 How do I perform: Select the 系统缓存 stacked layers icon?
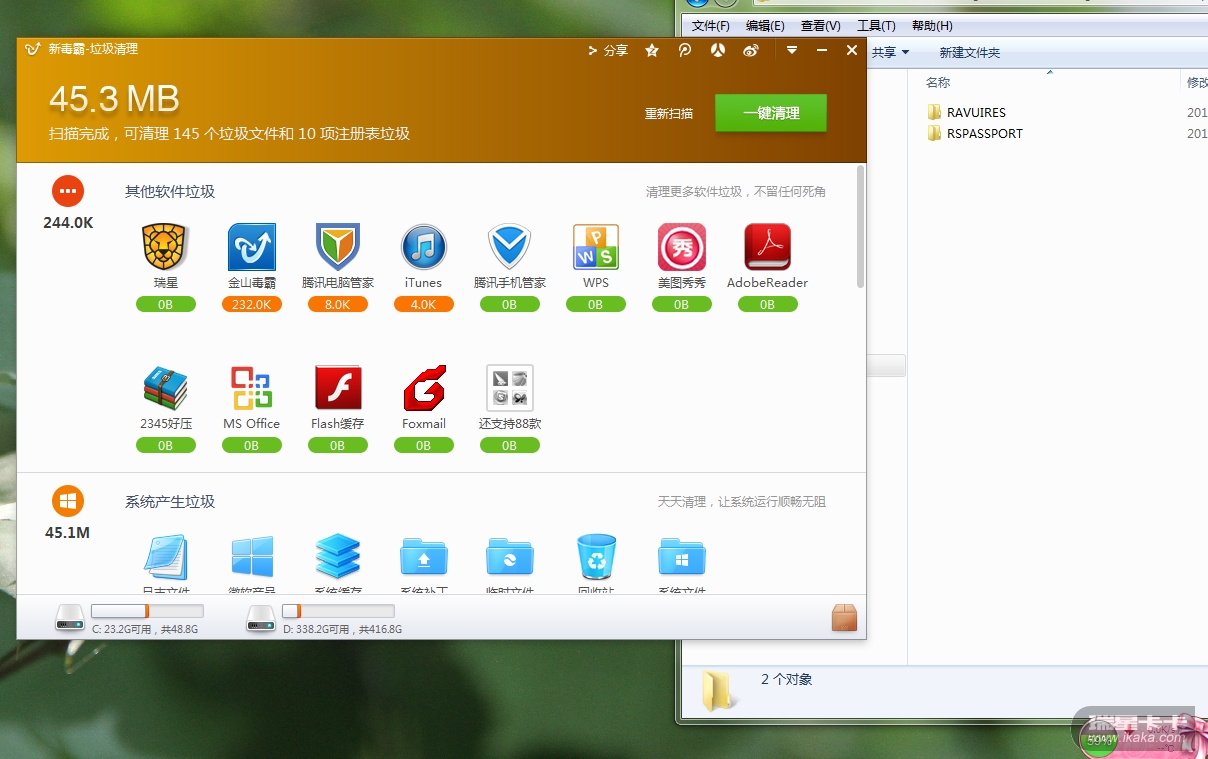point(337,557)
